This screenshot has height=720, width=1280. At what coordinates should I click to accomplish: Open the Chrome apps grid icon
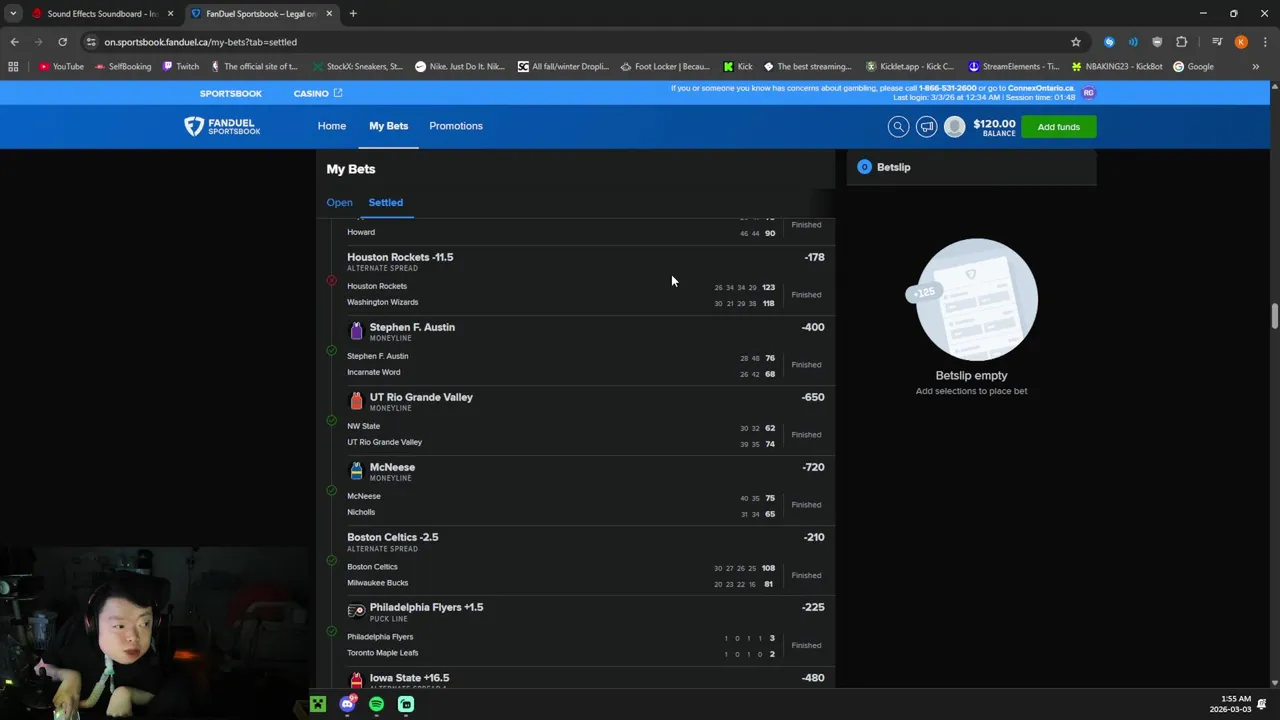pyautogui.click(x=13, y=67)
